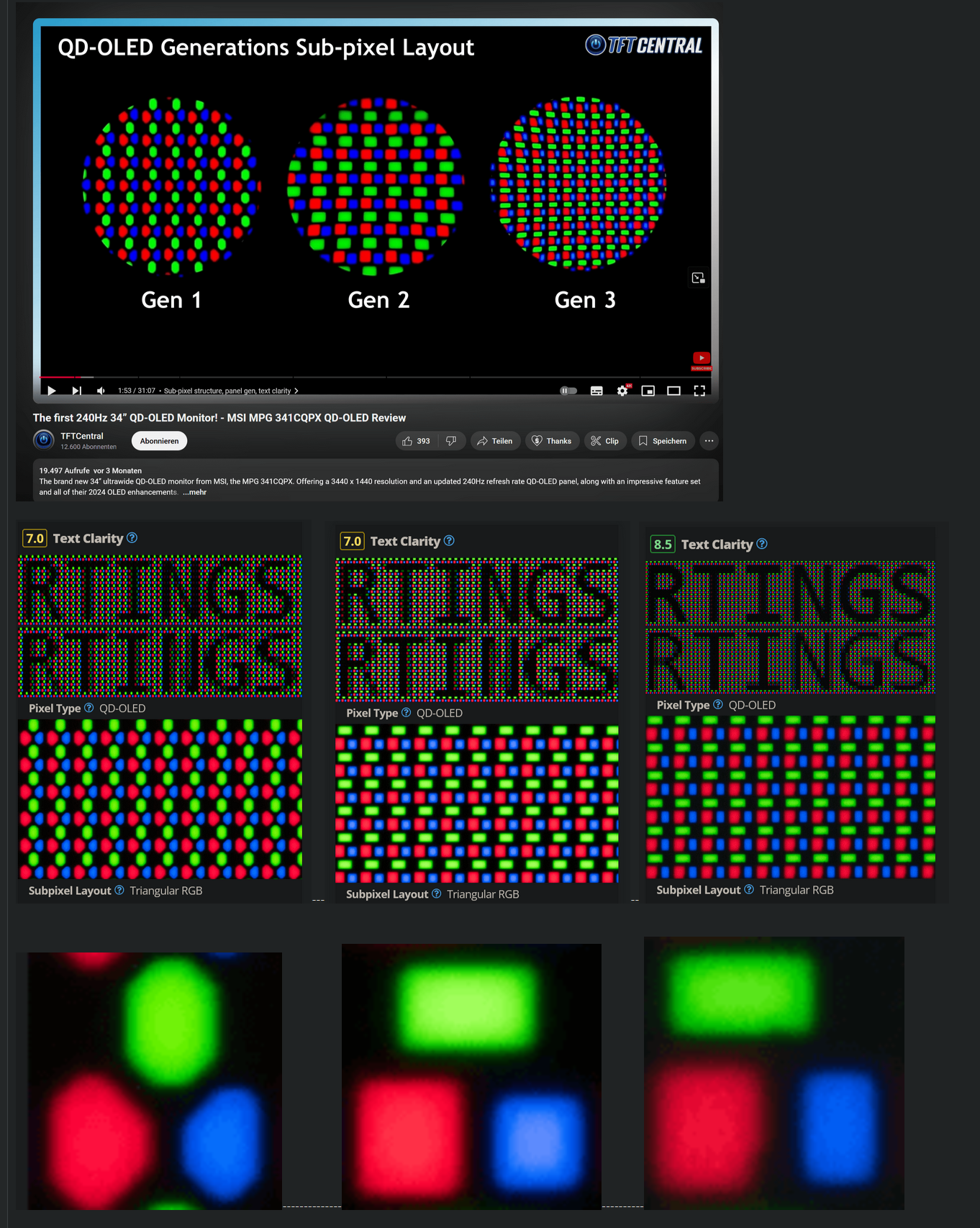Open the right subpixel layout macro photo
Viewport: 980px width, 1228px height.
pos(791,797)
